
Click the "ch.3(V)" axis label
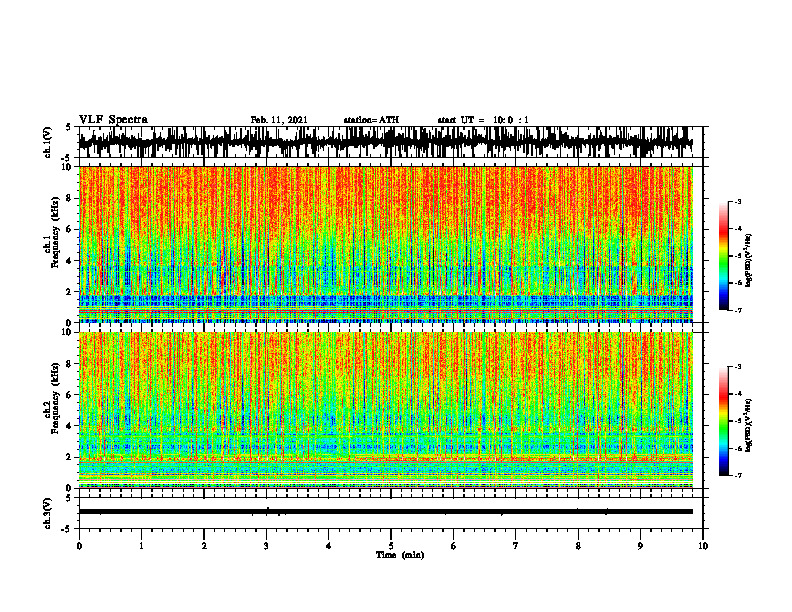[48, 513]
